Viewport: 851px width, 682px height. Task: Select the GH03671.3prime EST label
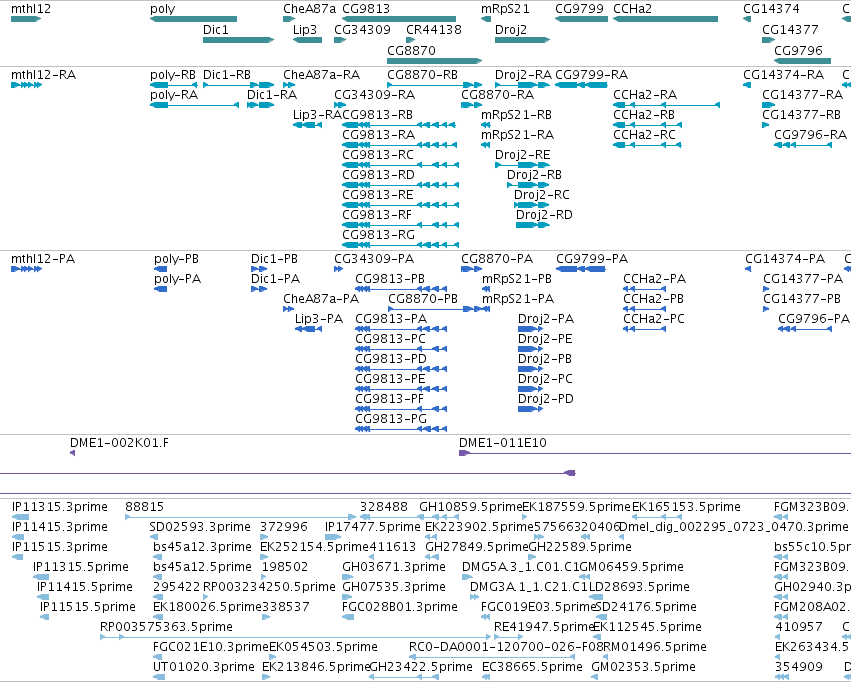click(394, 567)
